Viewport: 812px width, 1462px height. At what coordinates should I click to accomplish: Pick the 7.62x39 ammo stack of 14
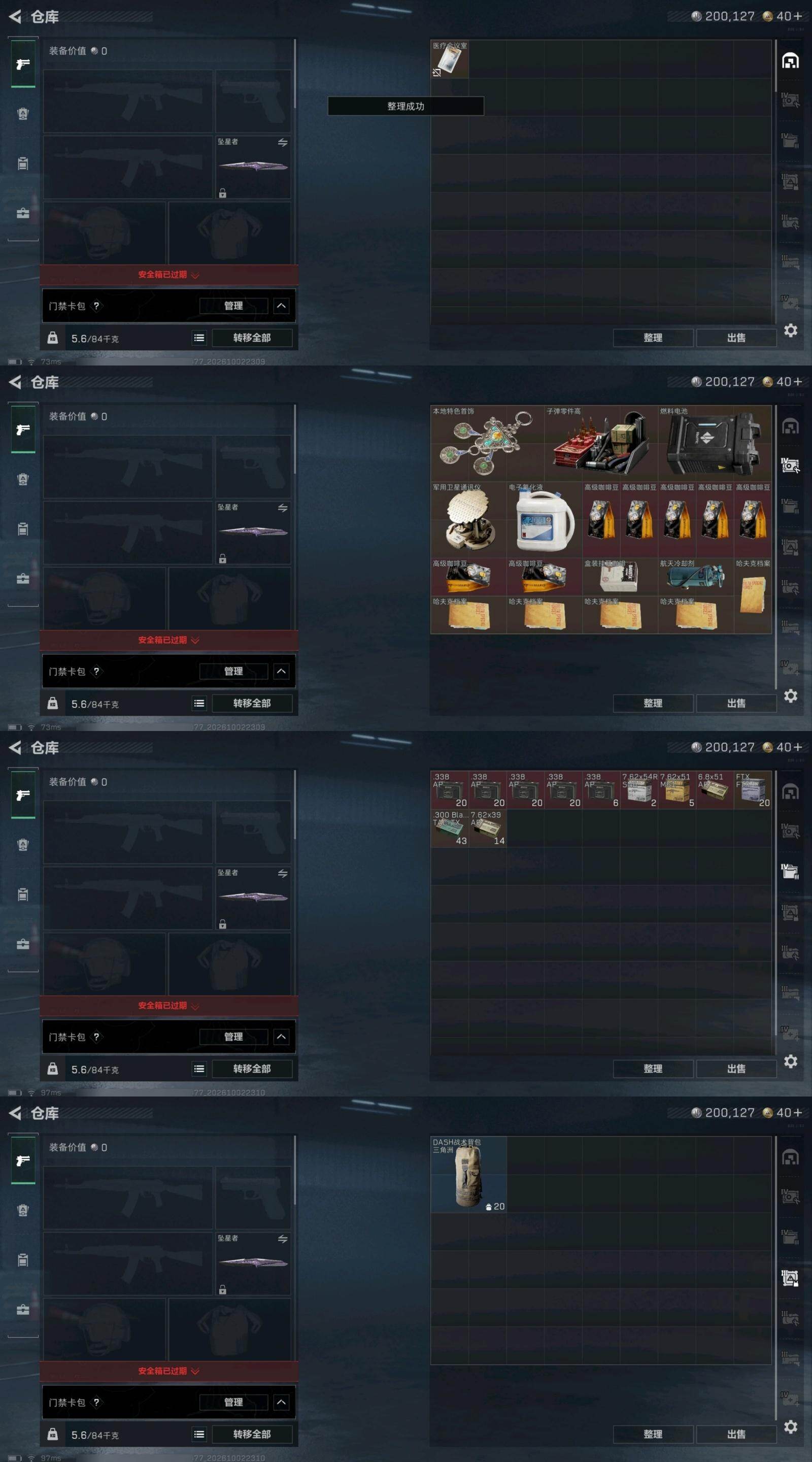pyautogui.click(x=487, y=828)
